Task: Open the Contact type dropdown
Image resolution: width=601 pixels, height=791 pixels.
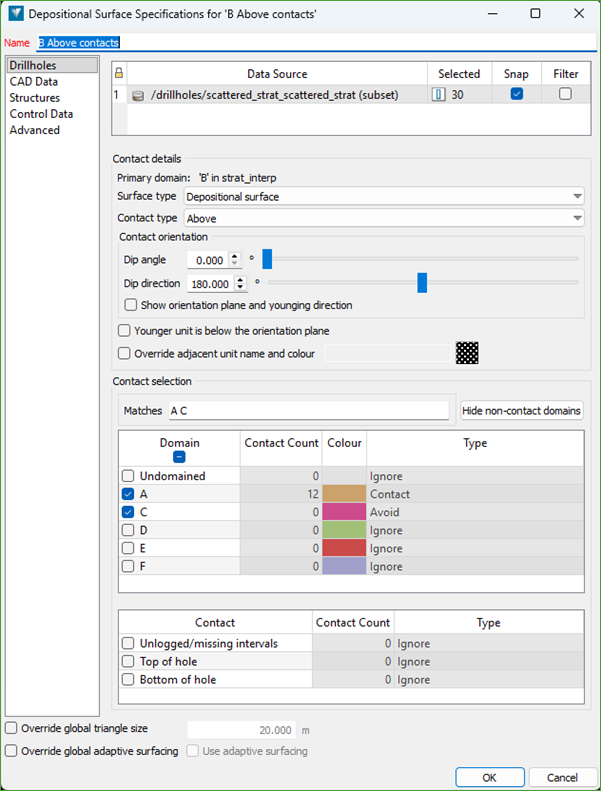Action: click(384, 218)
